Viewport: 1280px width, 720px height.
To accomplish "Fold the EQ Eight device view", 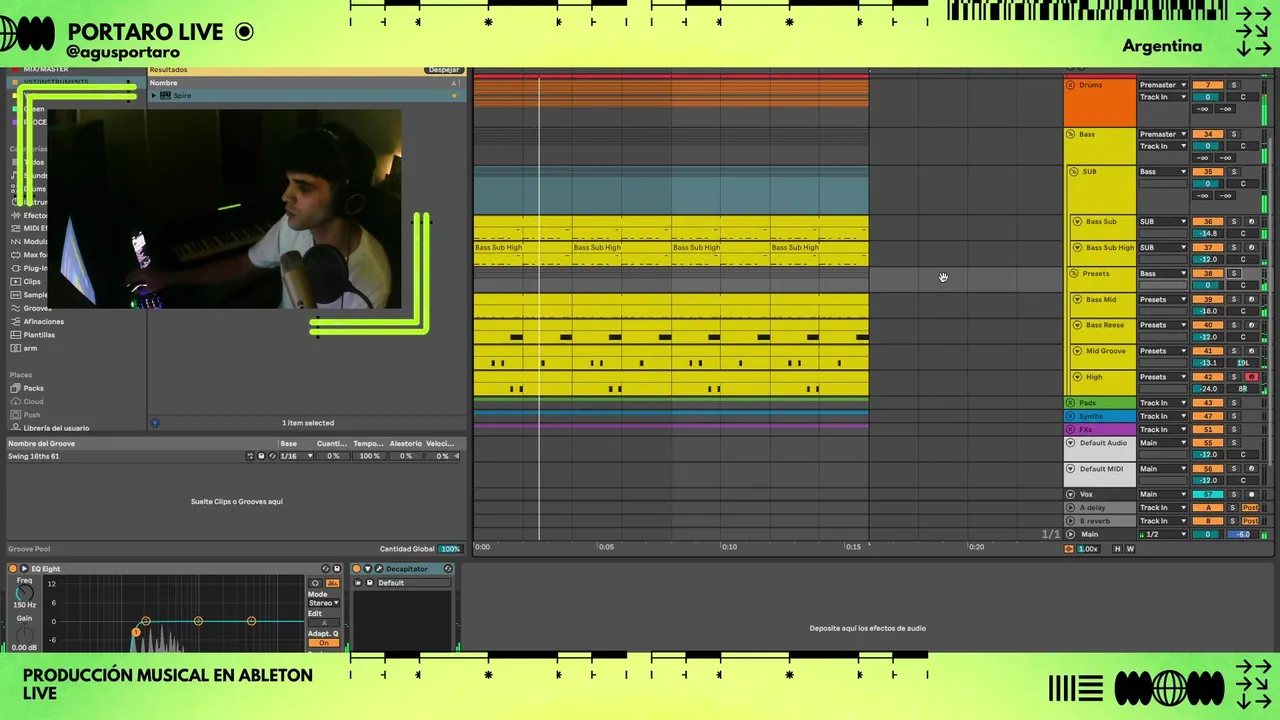I will [24, 569].
